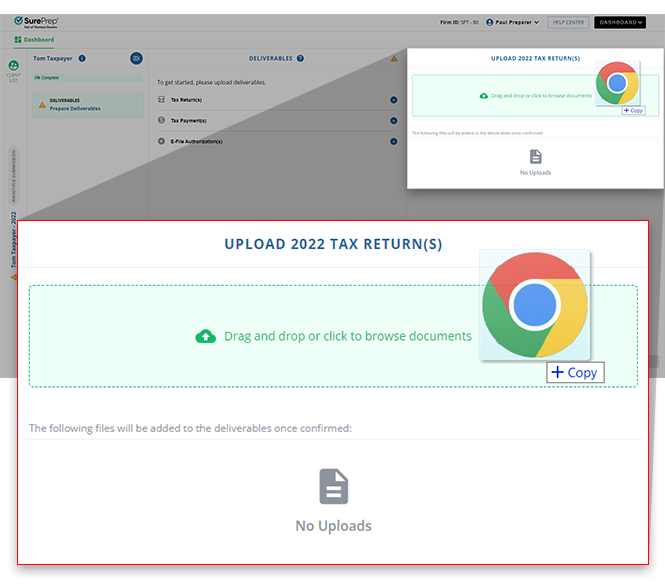This screenshot has width=665, height=587.
Task: Click the info icon beside Tom Taxpayer
Action: pos(82,59)
